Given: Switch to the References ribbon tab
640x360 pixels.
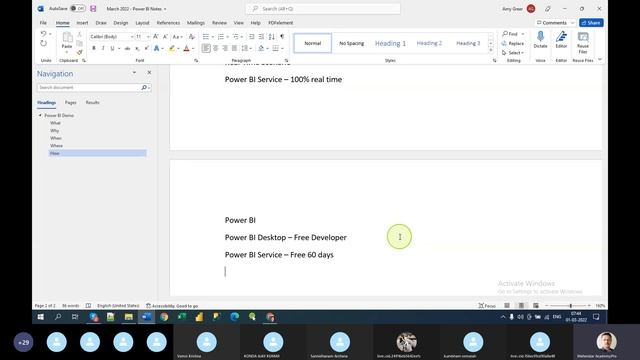Looking at the screenshot, I should pyautogui.click(x=168, y=23).
